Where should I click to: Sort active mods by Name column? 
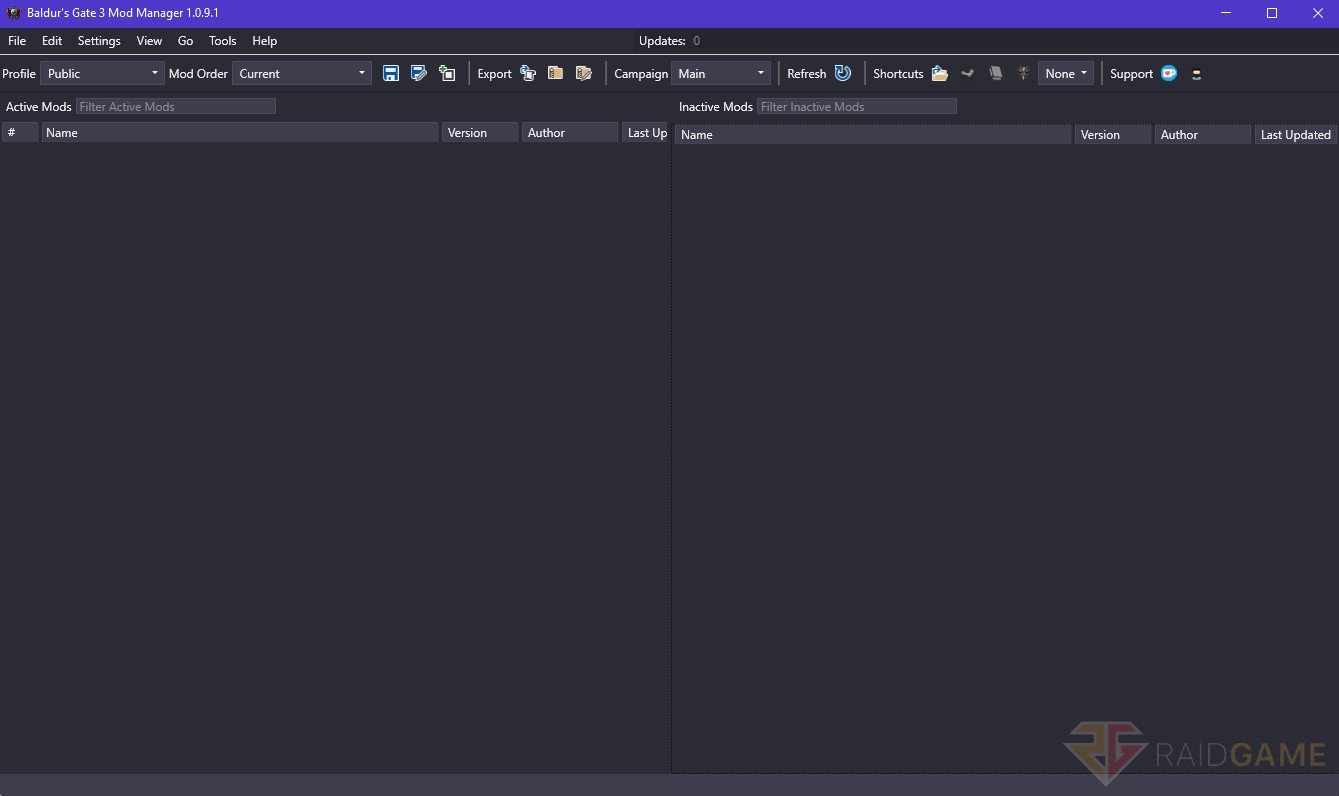point(240,132)
